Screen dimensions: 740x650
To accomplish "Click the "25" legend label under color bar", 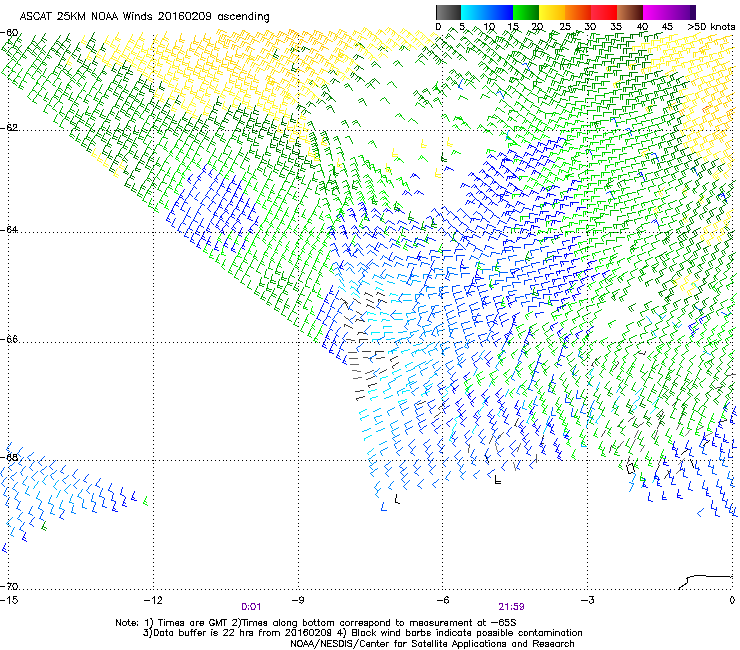I will pyautogui.click(x=564, y=27).
